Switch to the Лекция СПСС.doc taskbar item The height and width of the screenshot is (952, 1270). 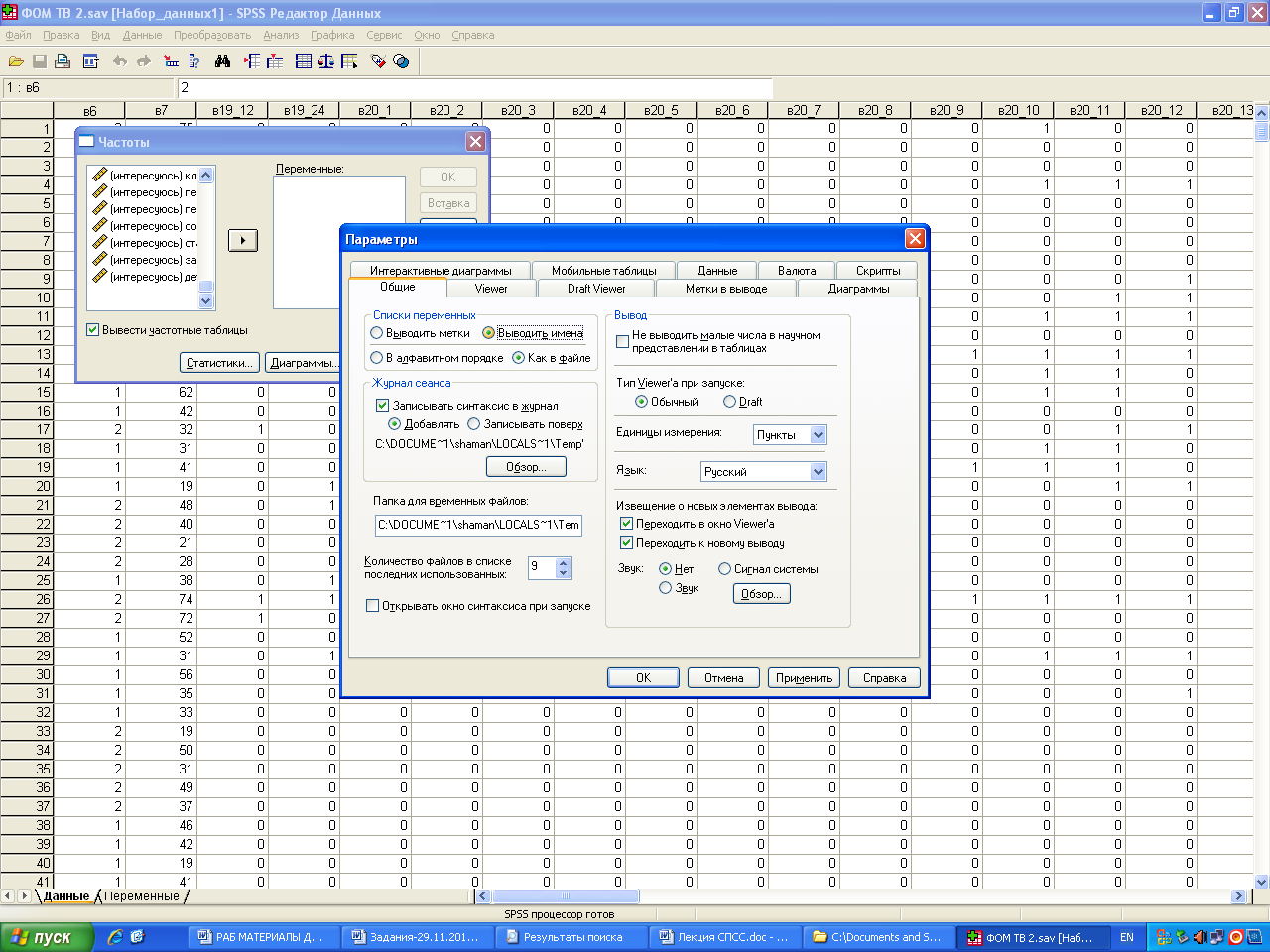tap(725, 937)
